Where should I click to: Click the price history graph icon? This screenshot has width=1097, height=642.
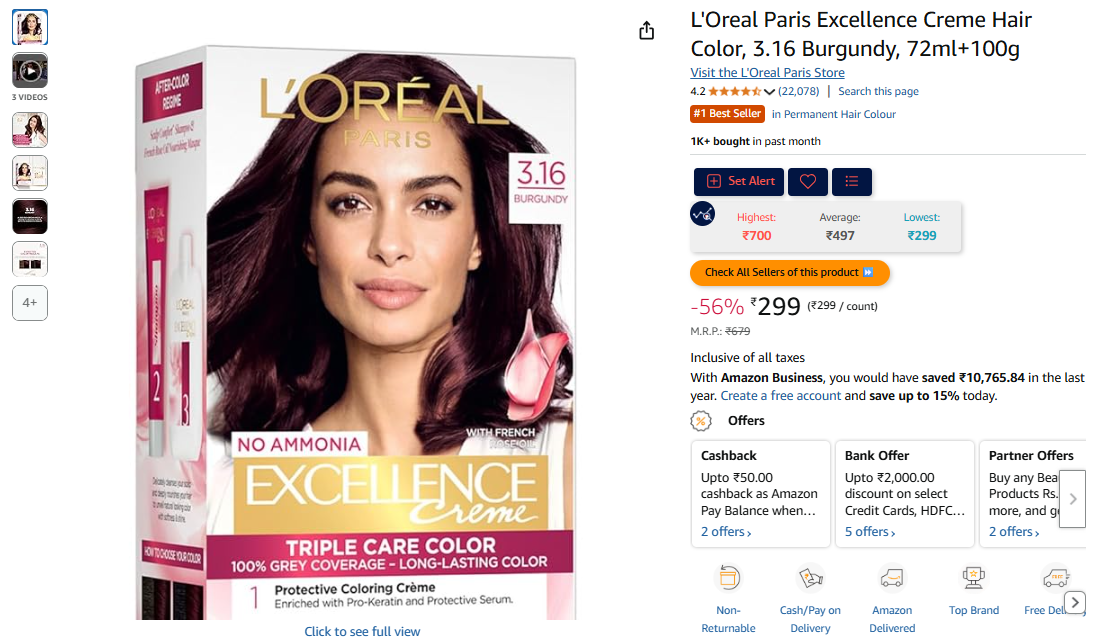[x=702, y=214]
